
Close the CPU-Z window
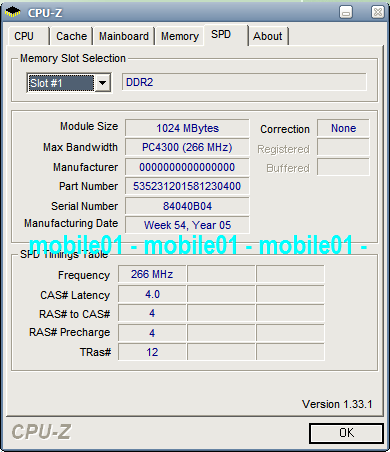coord(377,13)
